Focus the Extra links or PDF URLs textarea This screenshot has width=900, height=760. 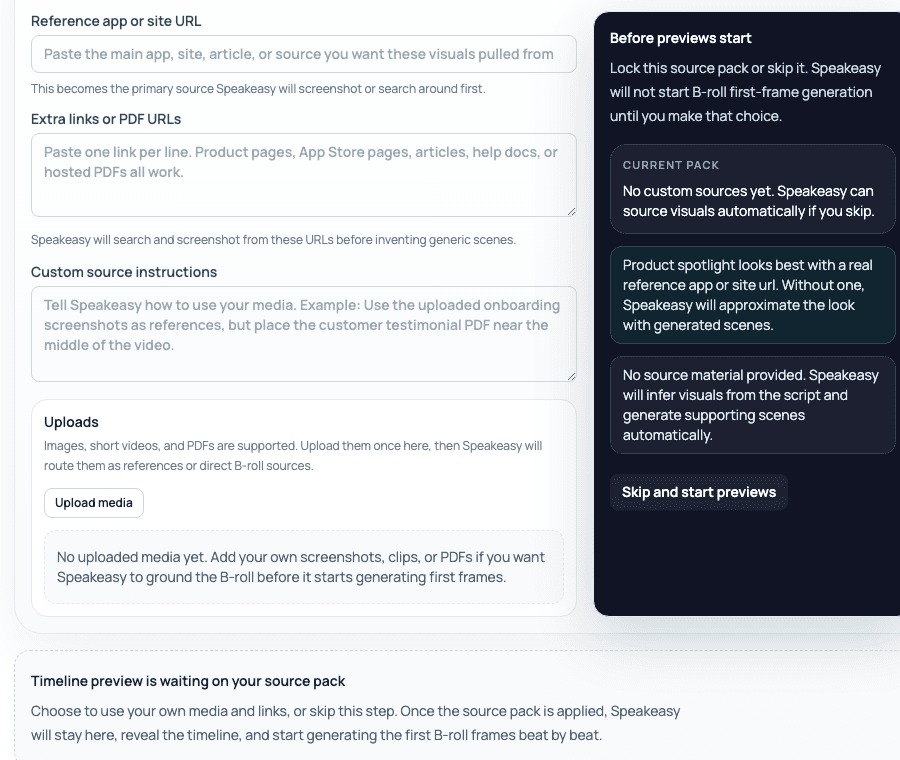click(304, 175)
